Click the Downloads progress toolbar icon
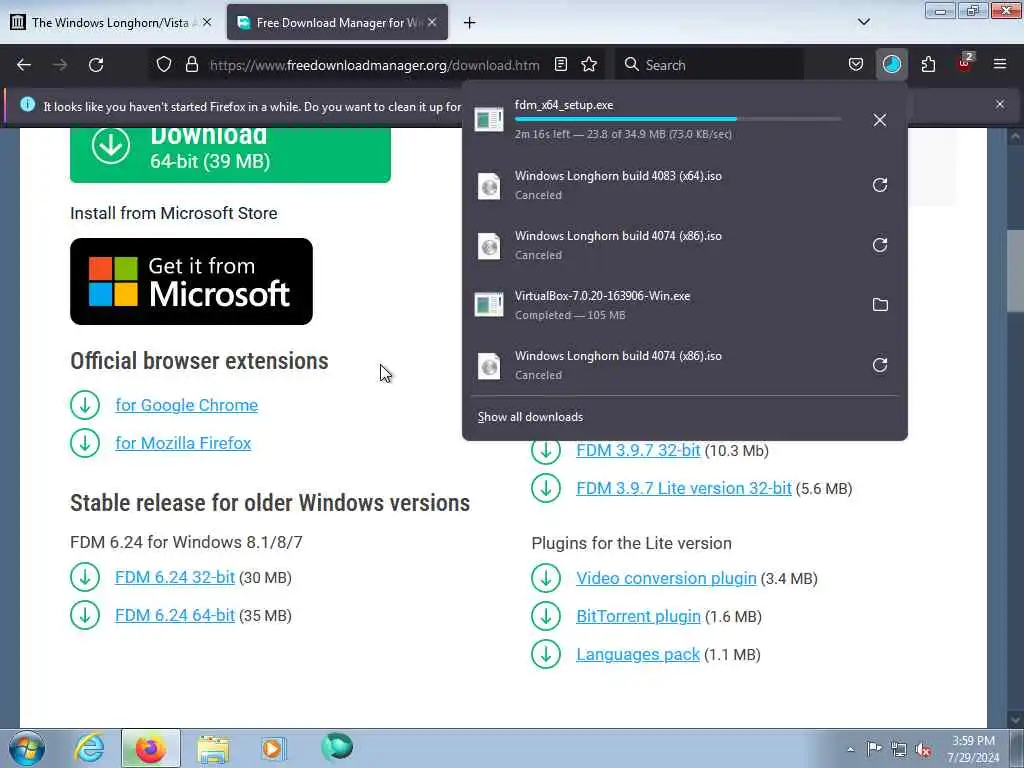 click(x=892, y=65)
